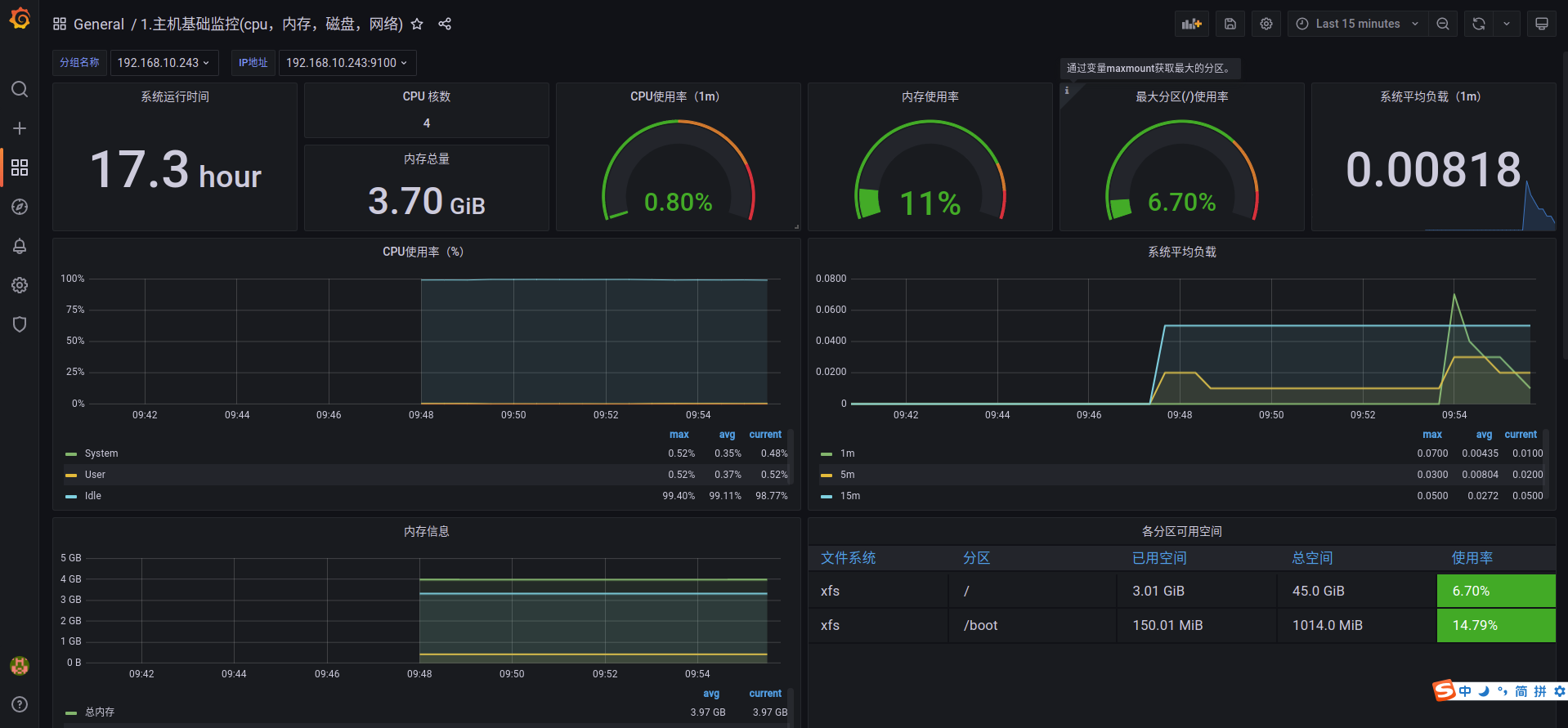
Task: Open the 1.主机基础监控 dashboard title link
Action: click(271, 24)
